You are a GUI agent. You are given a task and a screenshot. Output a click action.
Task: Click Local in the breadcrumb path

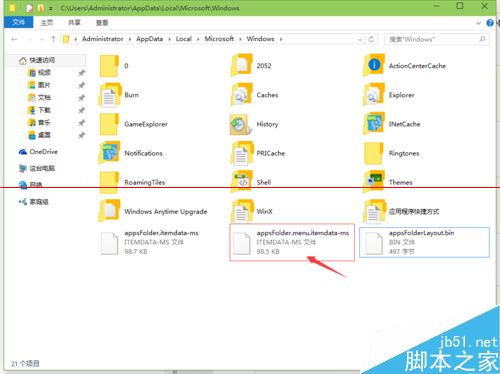coord(183,39)
